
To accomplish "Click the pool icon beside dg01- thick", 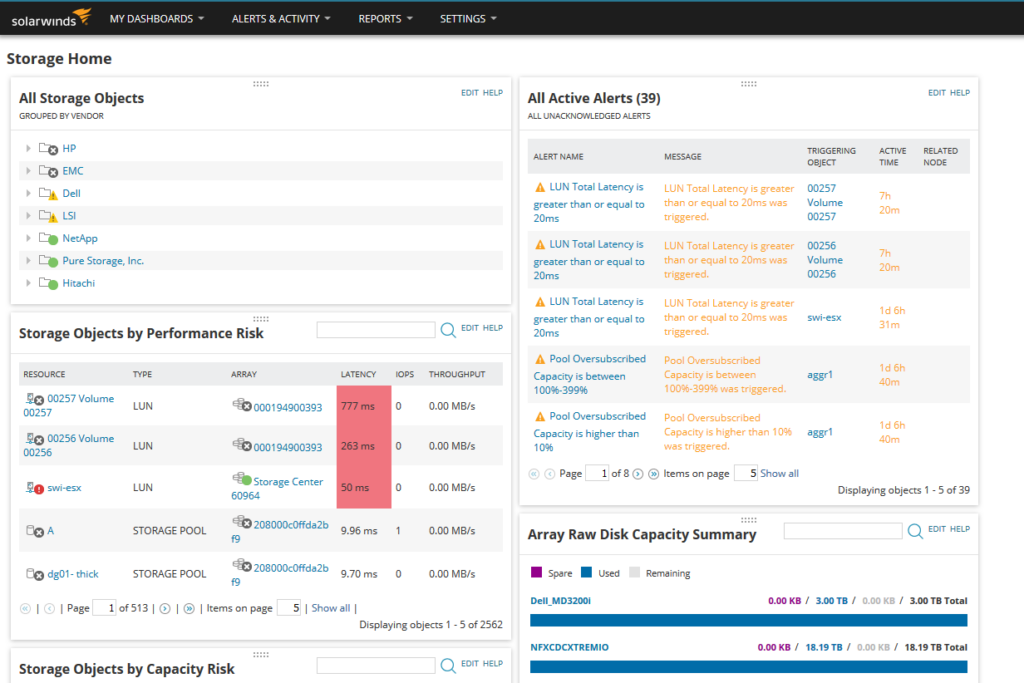I will (35, 574).
